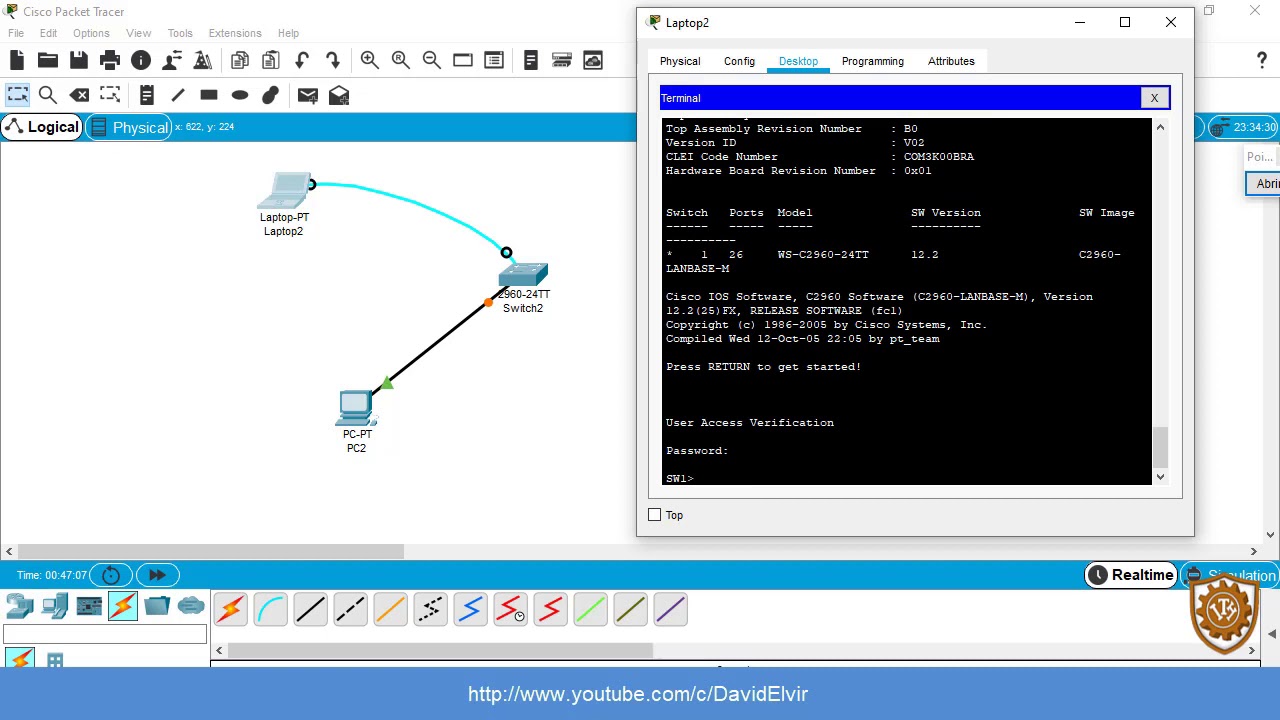Click the device search field in bottom panel
The image size is (1280, 720).
(x=105, y=635)
